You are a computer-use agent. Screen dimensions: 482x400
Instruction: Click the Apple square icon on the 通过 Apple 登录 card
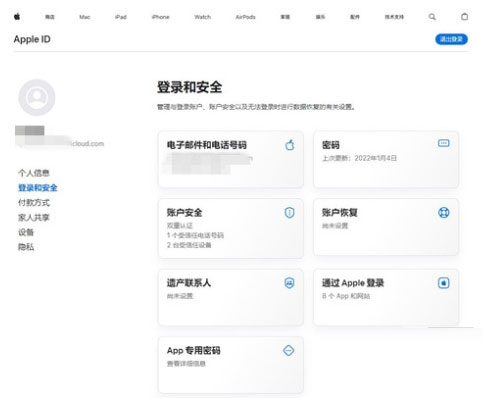pos(444,283)
